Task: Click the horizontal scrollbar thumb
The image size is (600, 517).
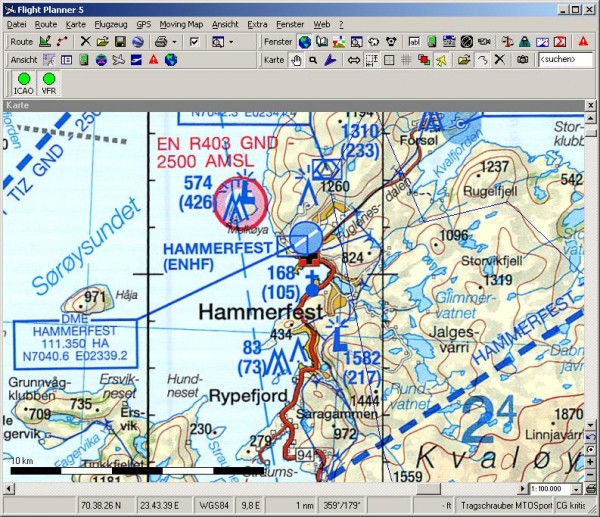Action: pos(428,489)
